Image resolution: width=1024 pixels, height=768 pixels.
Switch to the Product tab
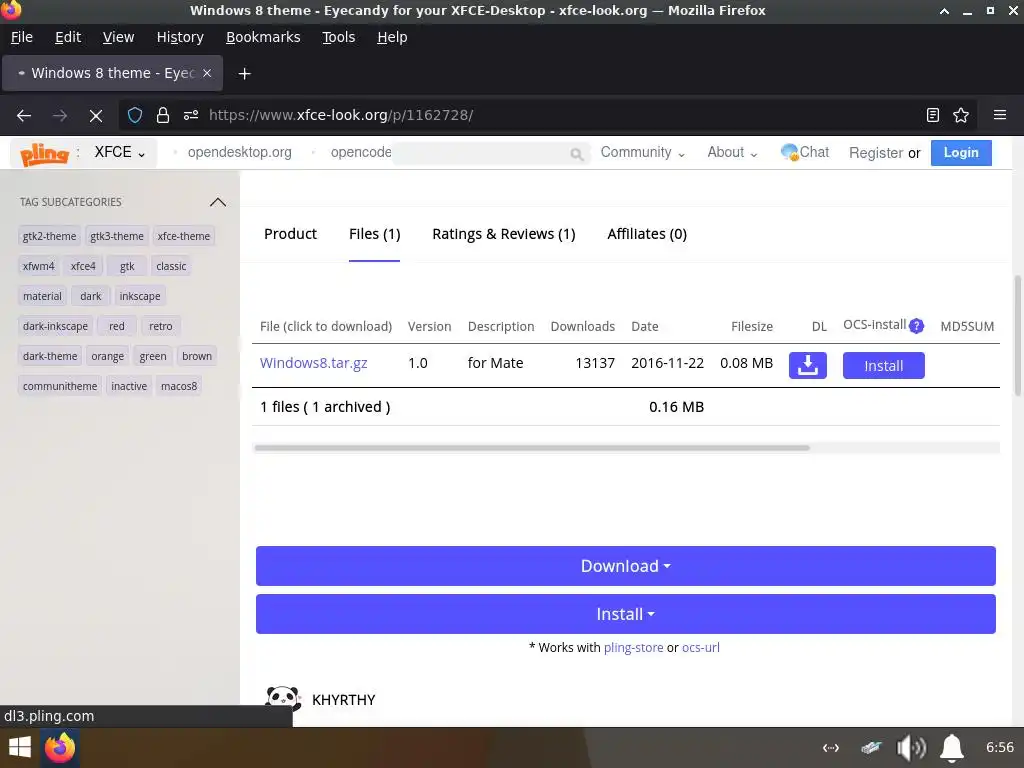290,234
